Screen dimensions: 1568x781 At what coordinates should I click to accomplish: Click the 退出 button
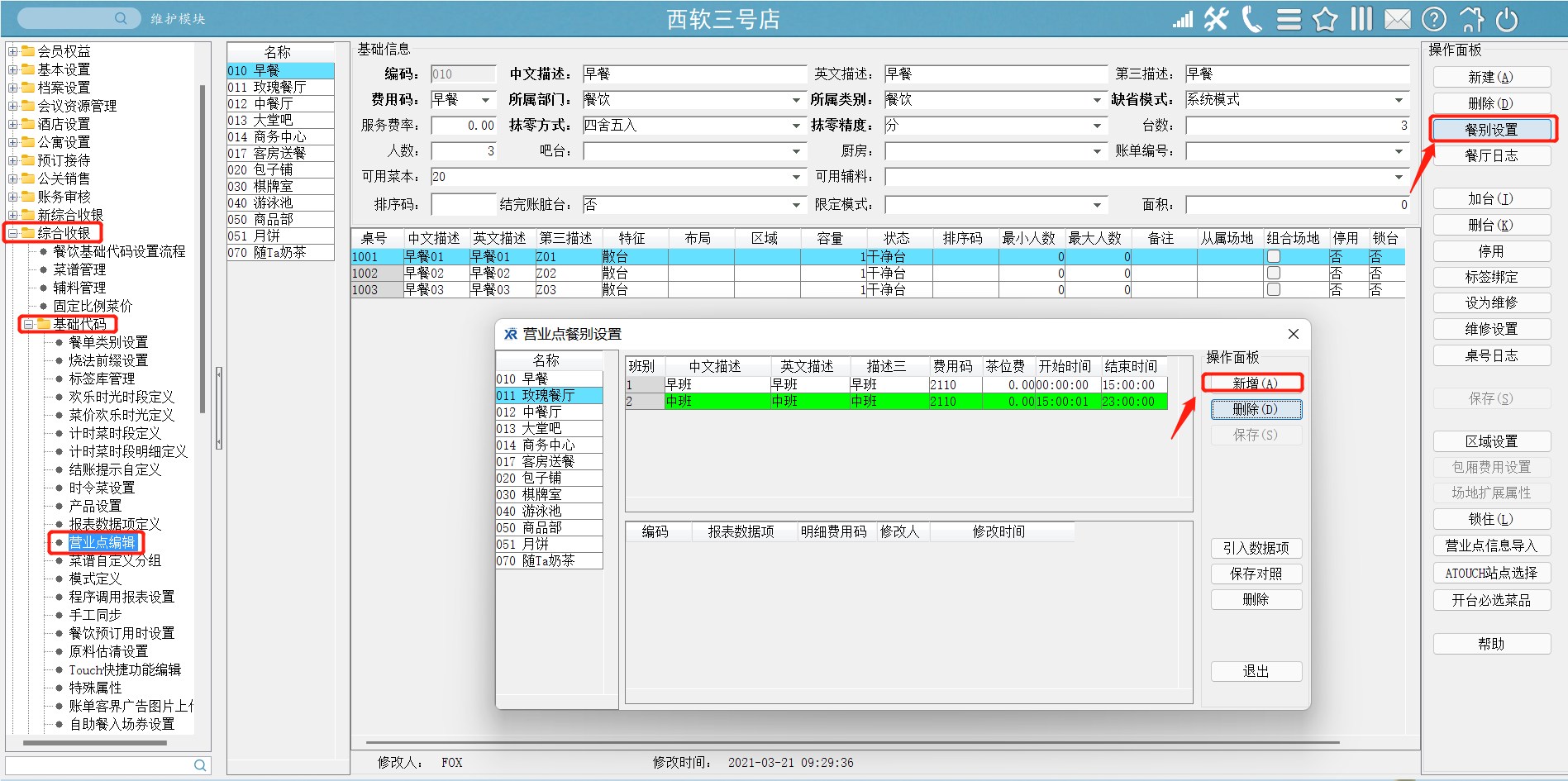point(1256,671)
